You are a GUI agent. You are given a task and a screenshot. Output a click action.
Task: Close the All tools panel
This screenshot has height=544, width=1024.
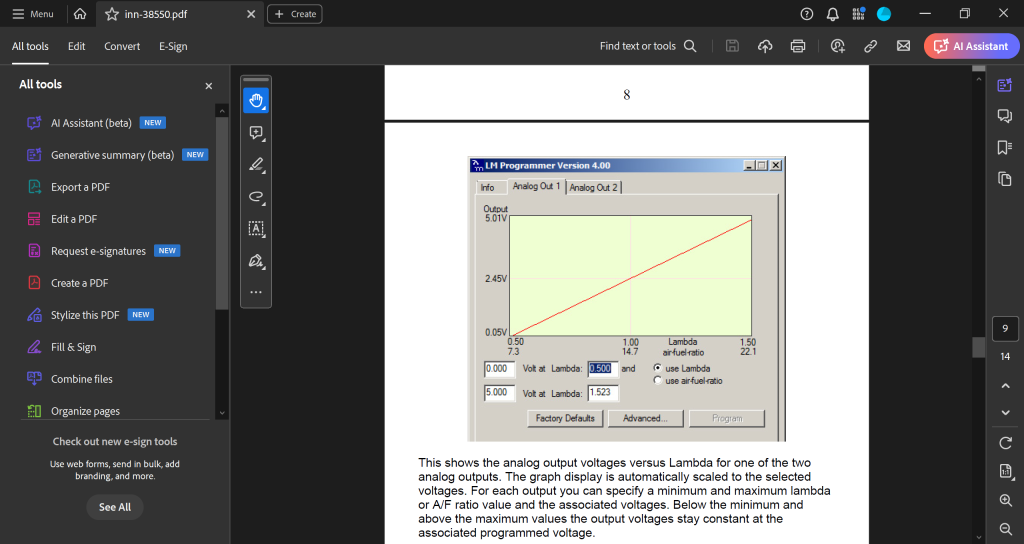[209, 86]
